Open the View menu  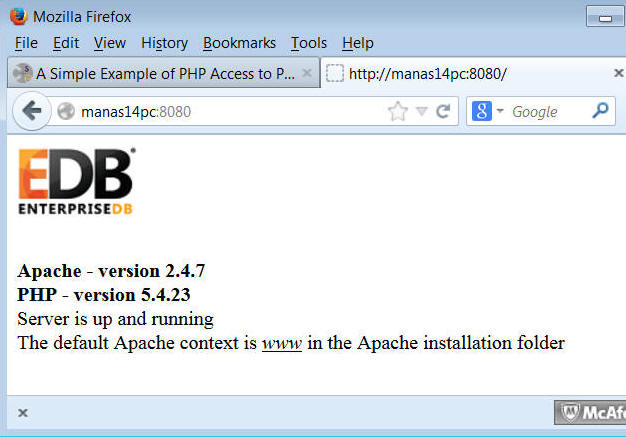pyautogui.click(x=110, y=43)
